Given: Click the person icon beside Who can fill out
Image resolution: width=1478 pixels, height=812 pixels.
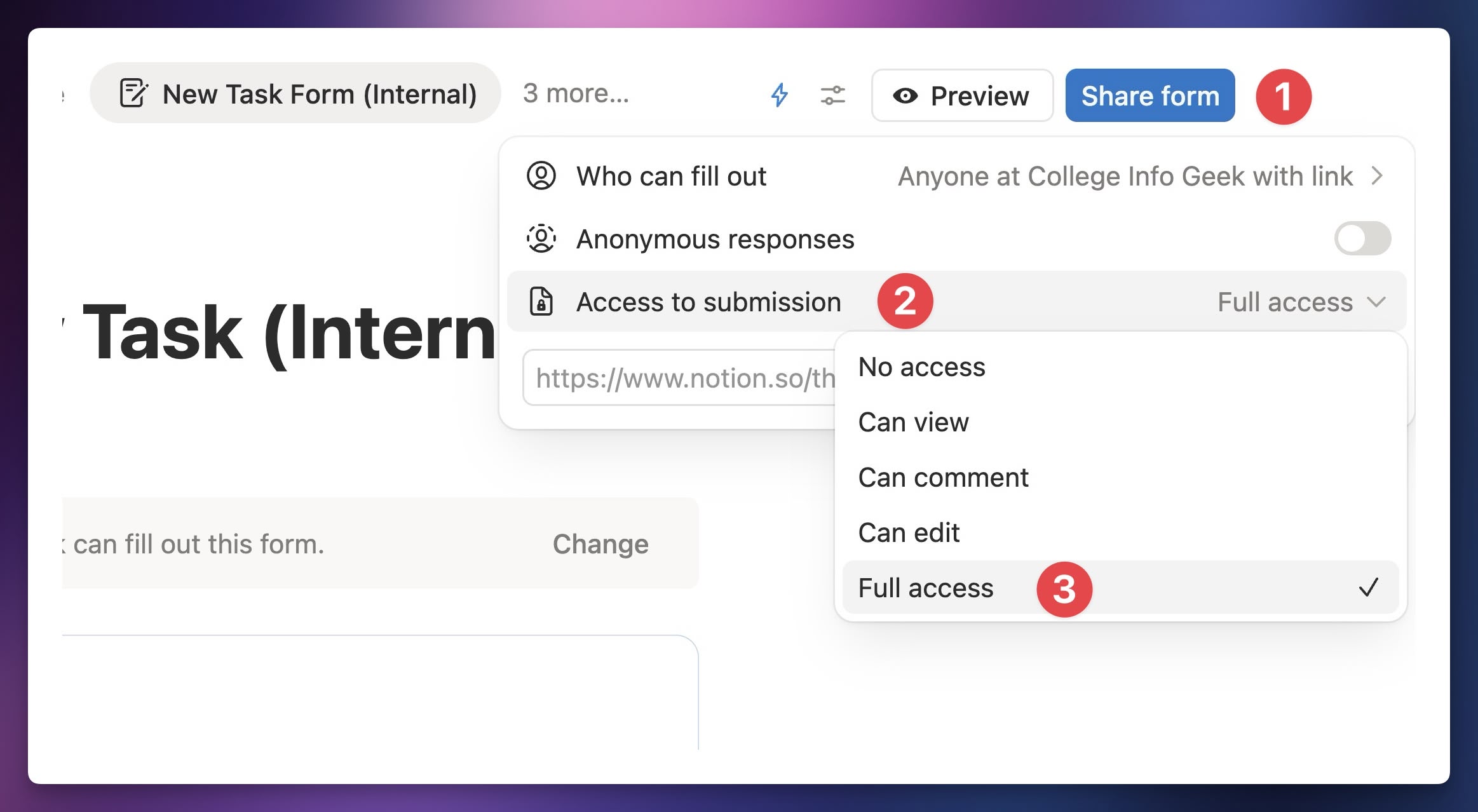Looking at the screenshot, I should (541, 176).
